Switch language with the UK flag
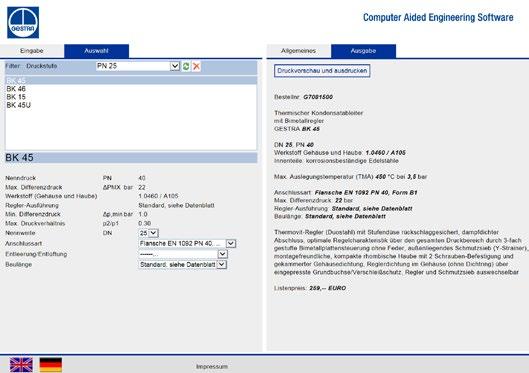 21,365
